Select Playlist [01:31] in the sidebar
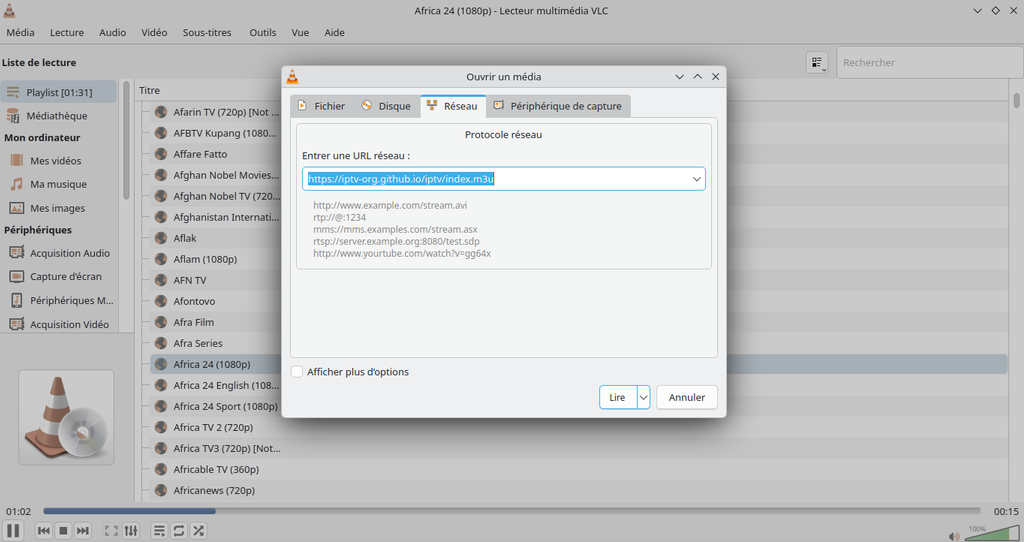The height and width of the screenshot is (542, 1024). 59,92
